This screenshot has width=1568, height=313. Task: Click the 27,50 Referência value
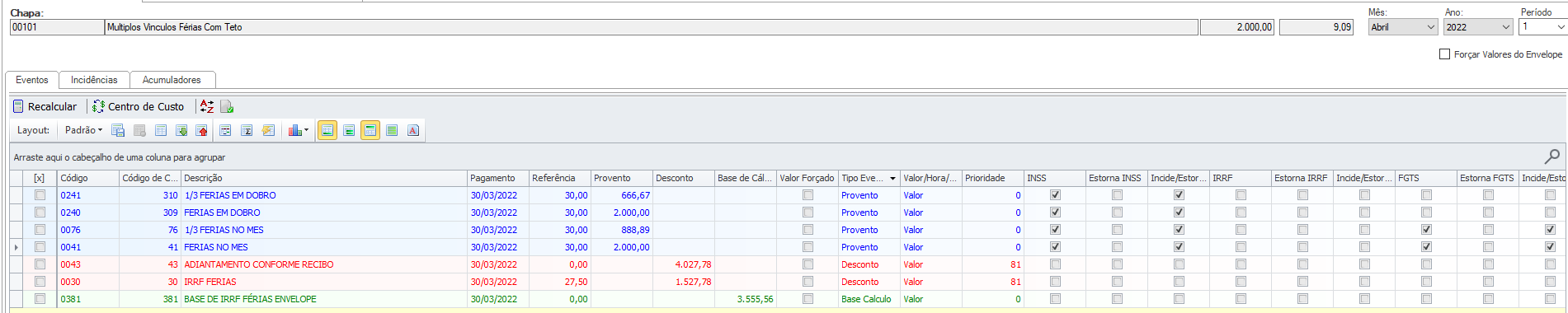coord(576,282)
